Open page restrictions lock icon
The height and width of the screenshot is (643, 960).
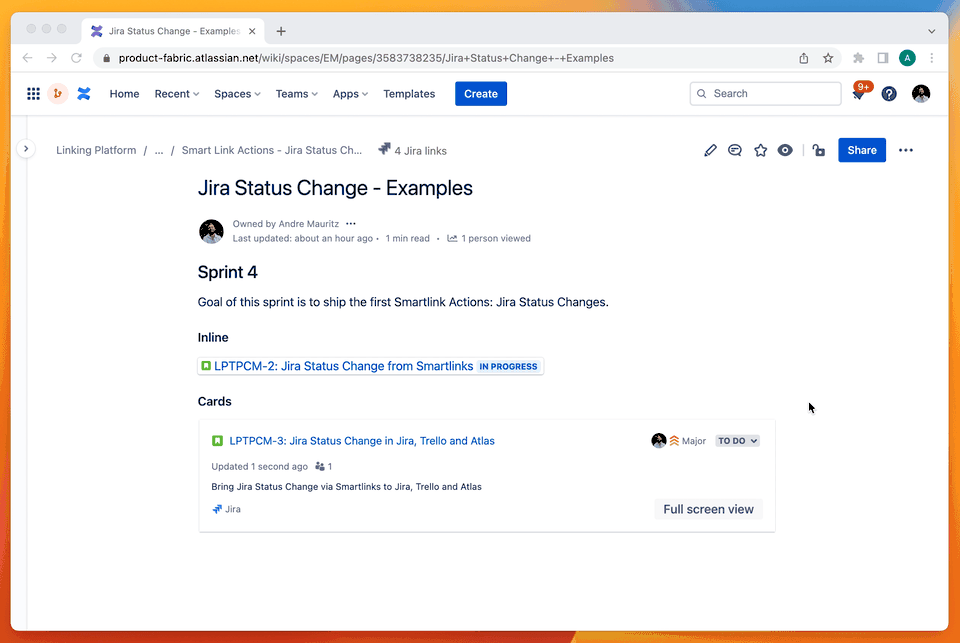tap(819, 150)
